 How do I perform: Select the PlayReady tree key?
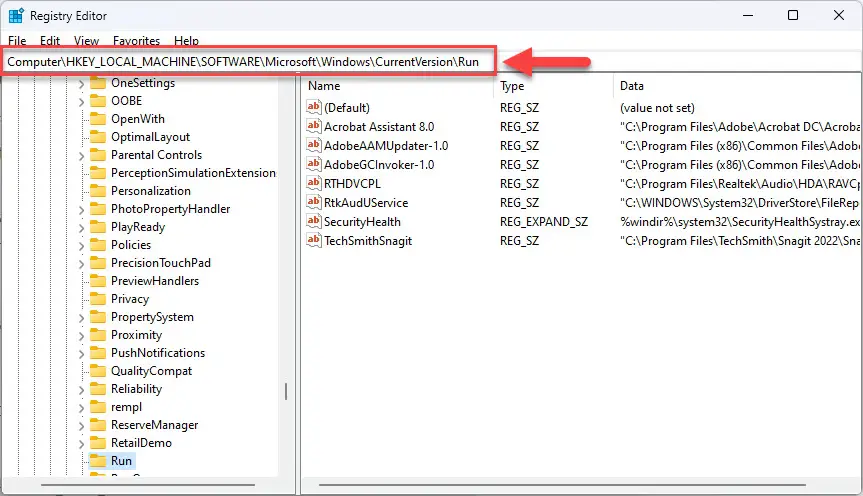pos(138,227)
